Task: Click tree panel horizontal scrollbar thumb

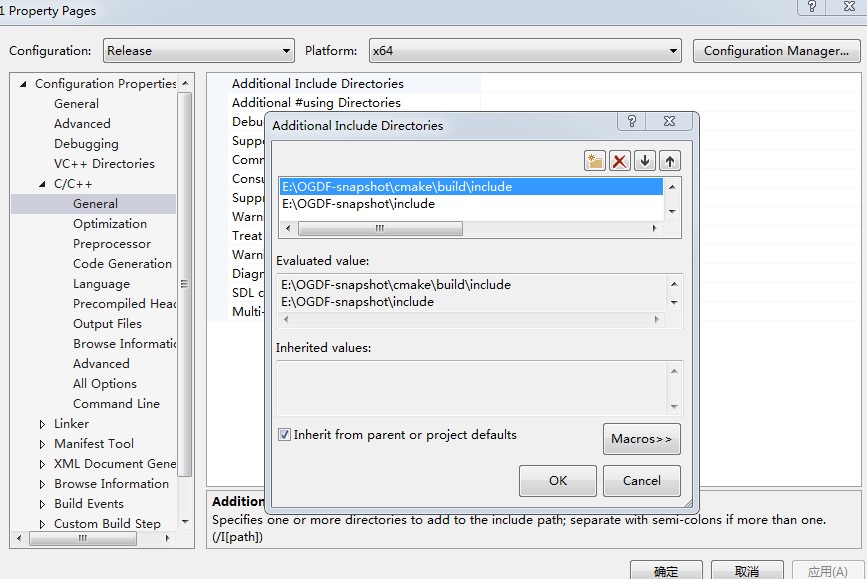Action: tap(82, 538)
